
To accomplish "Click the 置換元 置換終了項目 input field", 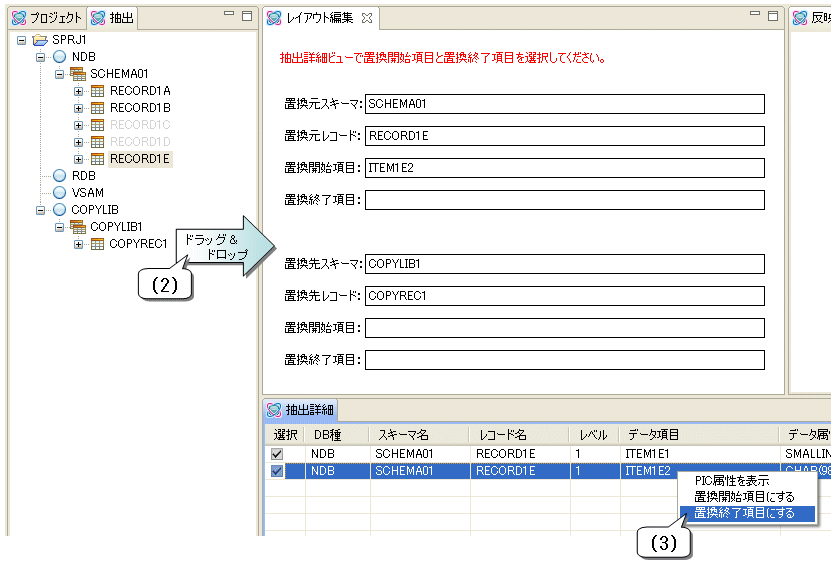I will coord(564,200).
